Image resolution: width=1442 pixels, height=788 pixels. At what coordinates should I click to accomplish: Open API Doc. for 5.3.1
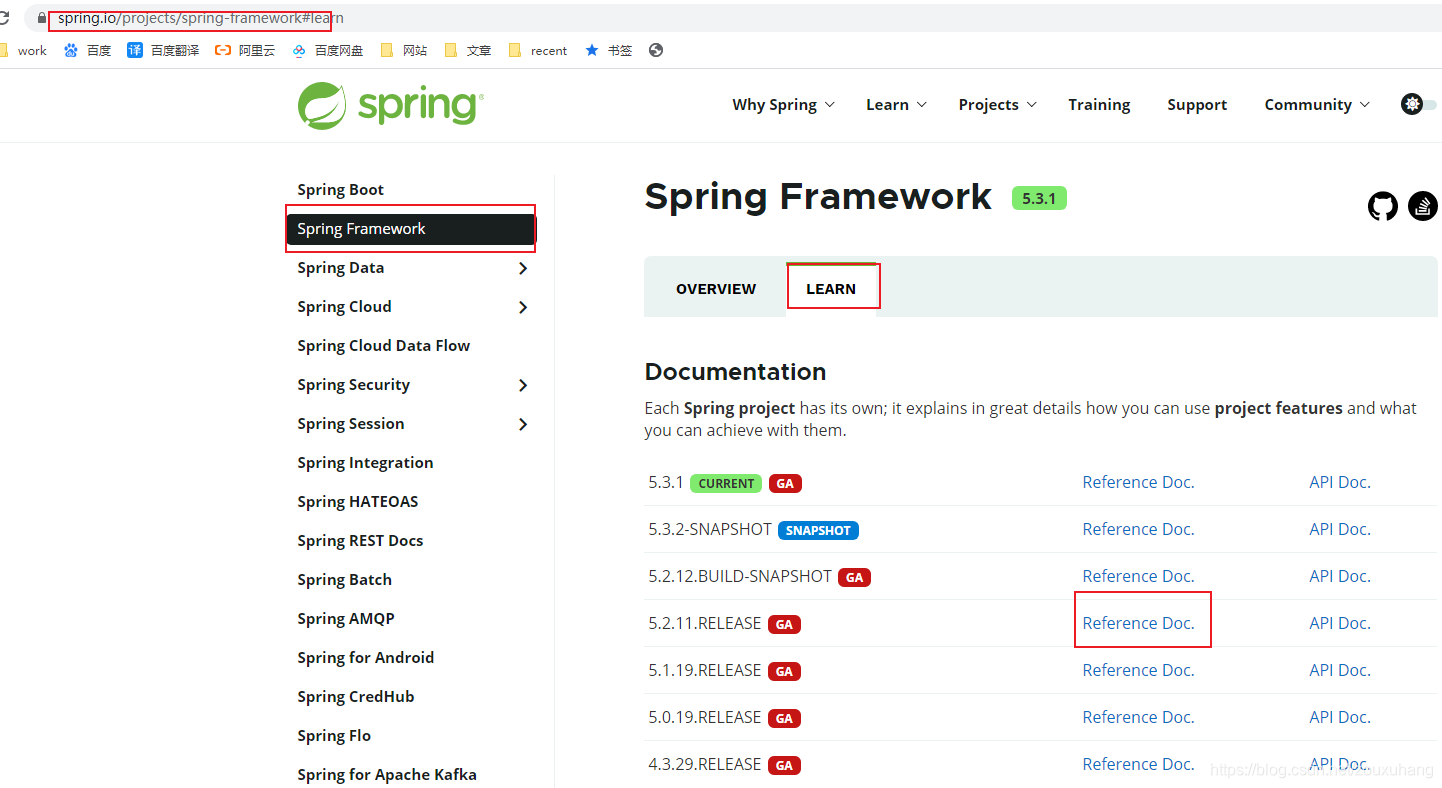point(1340,482)
